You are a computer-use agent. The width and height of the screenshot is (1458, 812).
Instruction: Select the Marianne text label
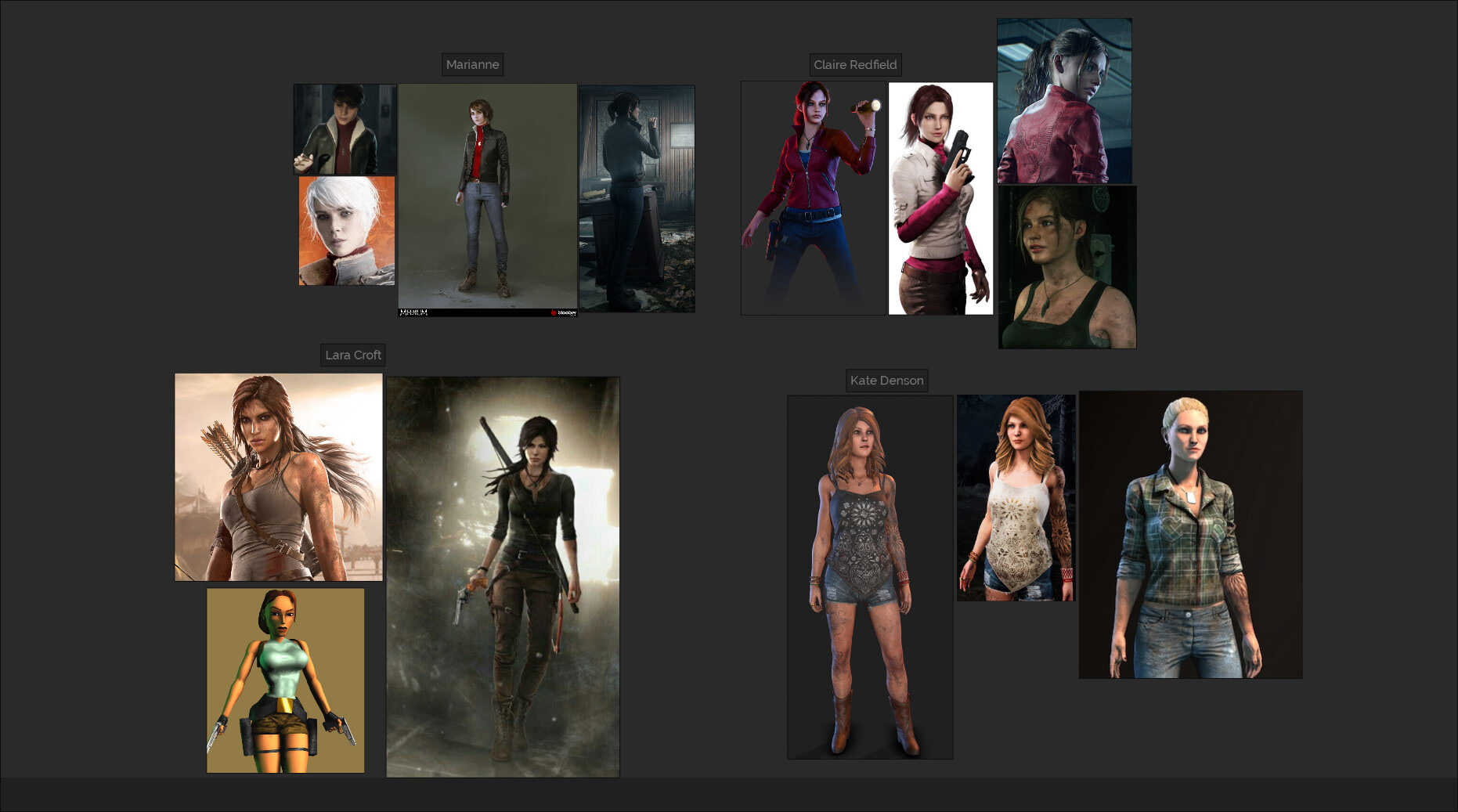pyautogui.click(x=472, y=64)
